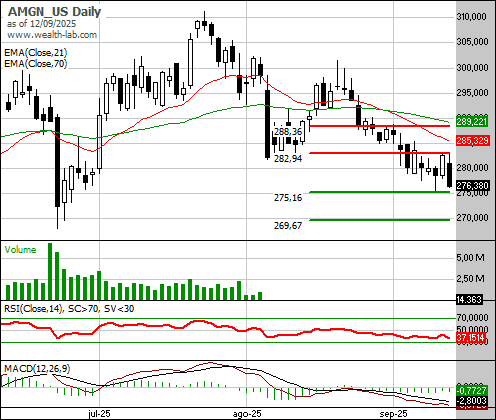Click the 270,000 price axis label
Viewport: 496px width, 420px height.
pos(472,218)
